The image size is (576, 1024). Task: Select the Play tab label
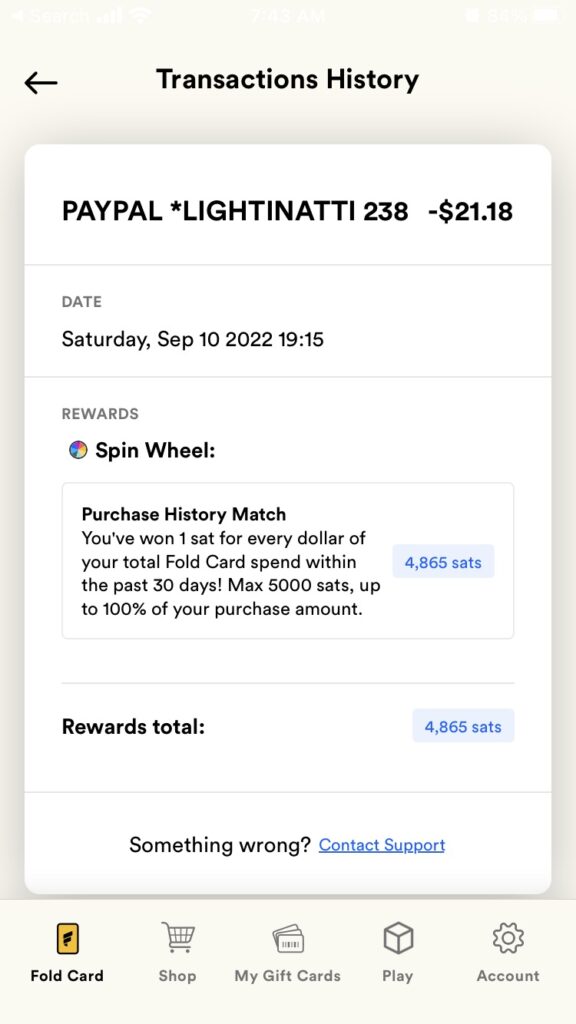click(398, 976)
